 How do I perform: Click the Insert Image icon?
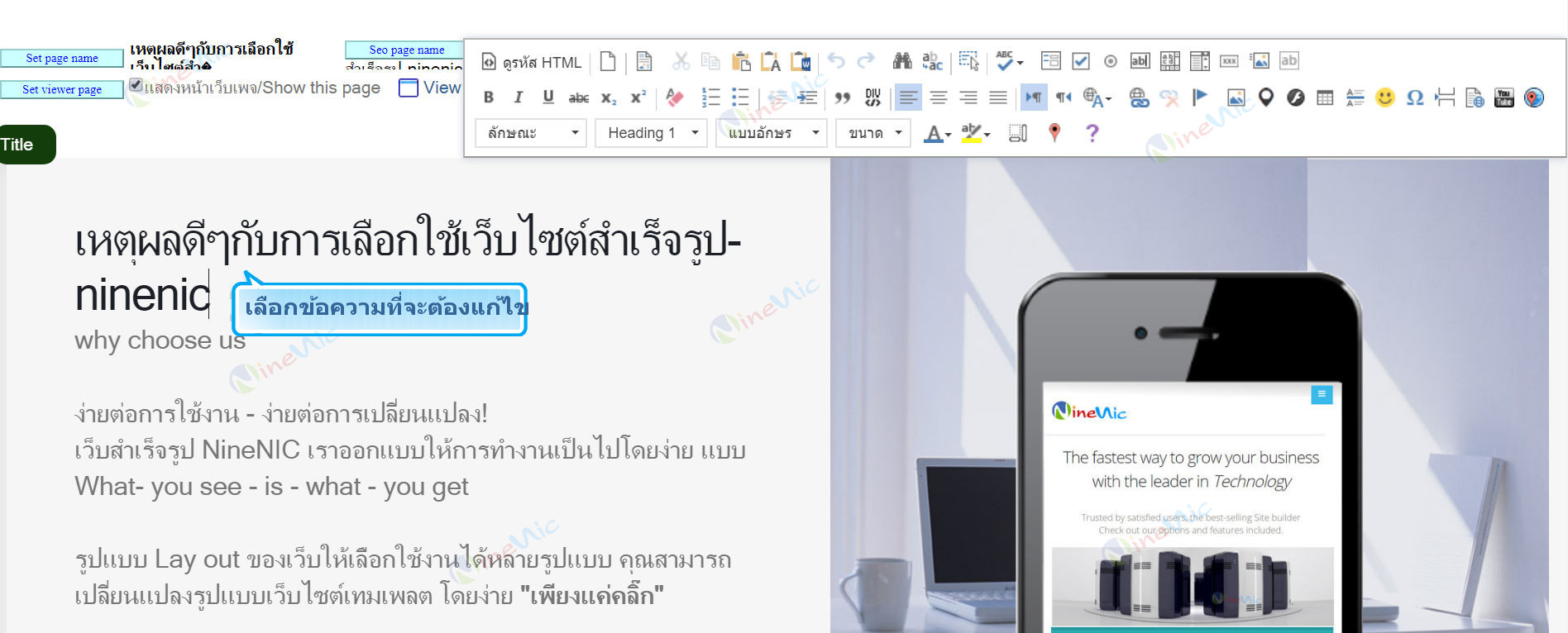coord(1236,98)
